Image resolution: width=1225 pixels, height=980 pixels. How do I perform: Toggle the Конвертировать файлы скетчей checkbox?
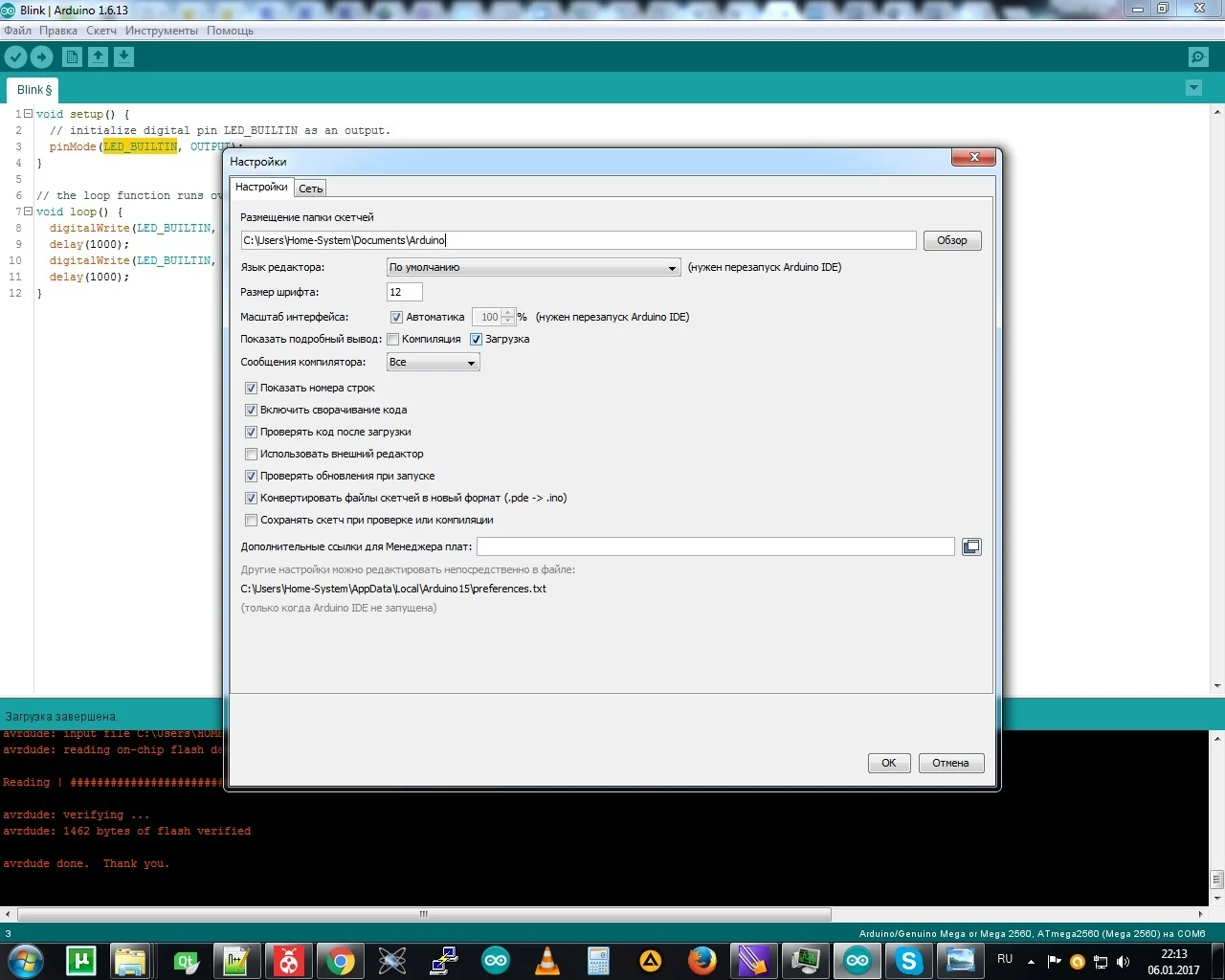251,498
